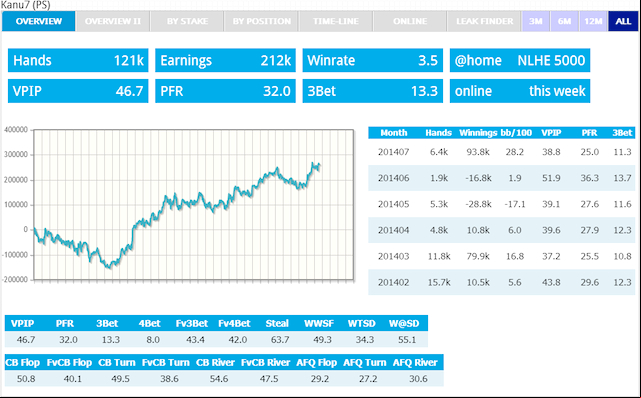Go to the ONLINE tab
Viewport: 641px width, 398px height.
pos(410,21)
